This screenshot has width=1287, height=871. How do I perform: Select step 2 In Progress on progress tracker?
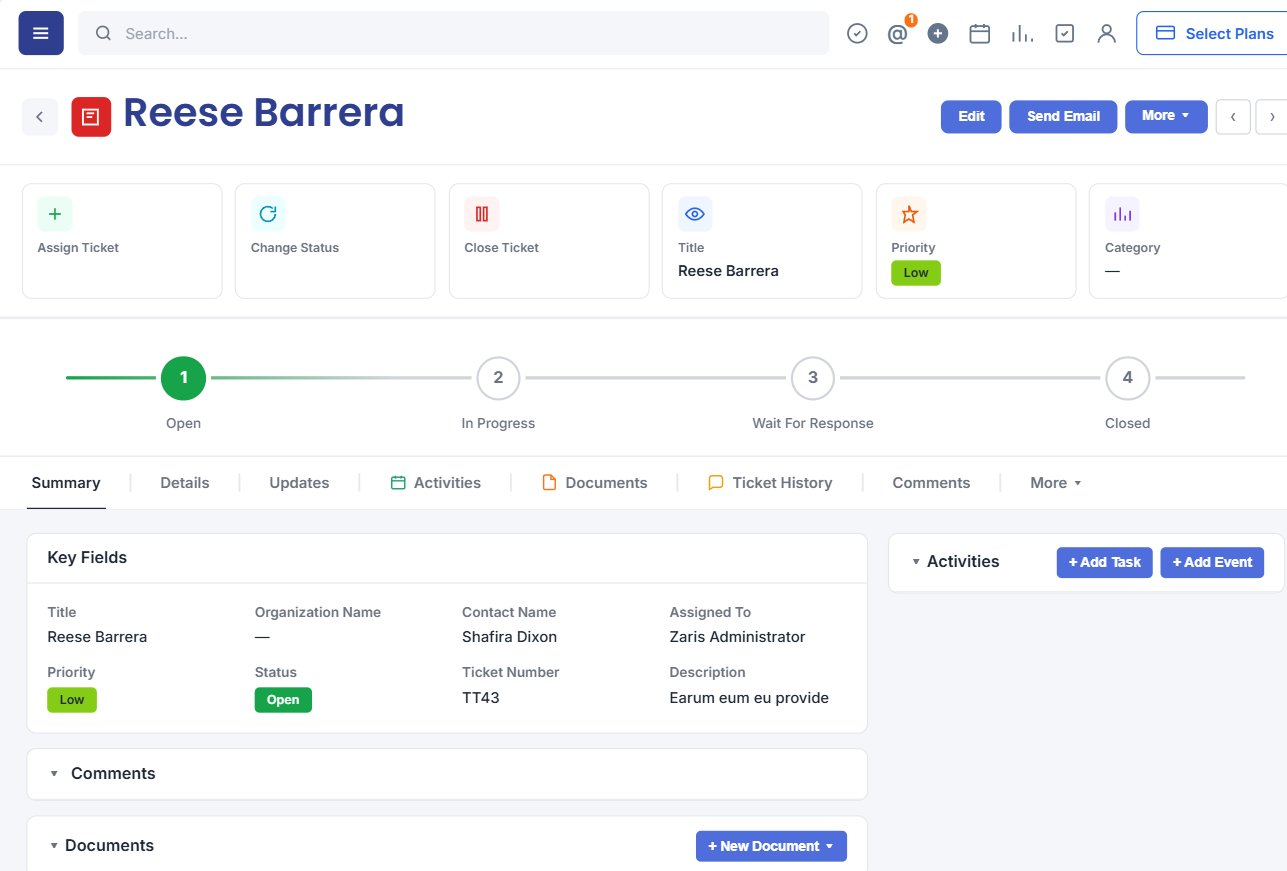[x=498, y=378]
